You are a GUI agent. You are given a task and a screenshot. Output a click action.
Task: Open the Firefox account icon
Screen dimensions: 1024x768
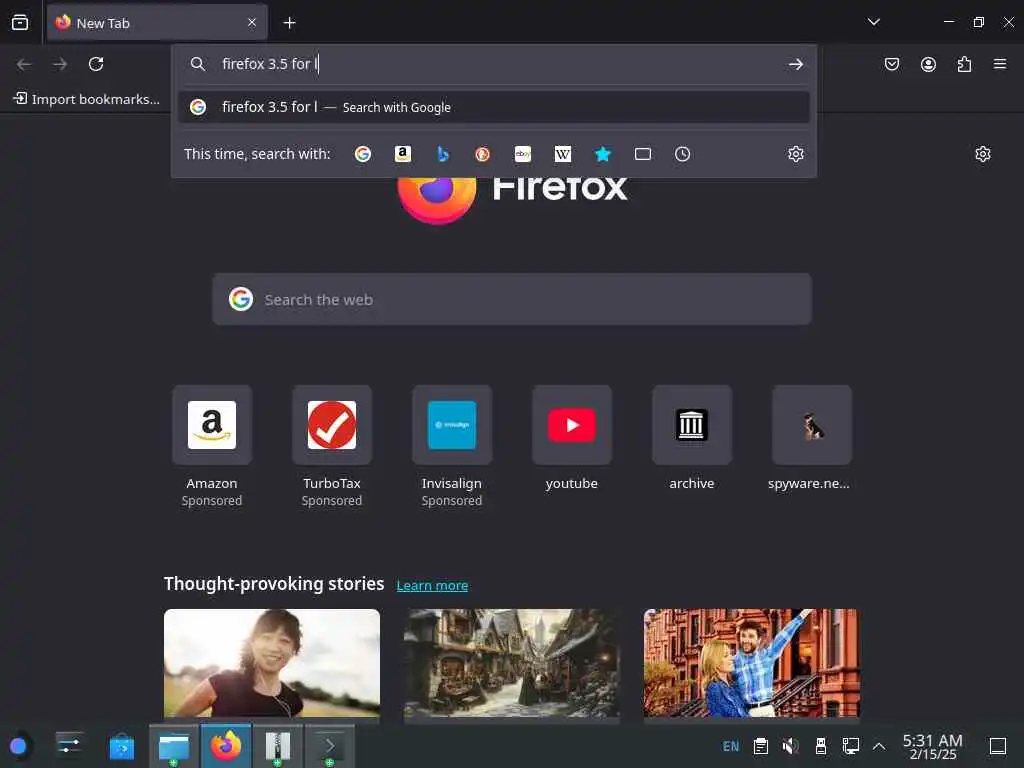pos(928,64)
